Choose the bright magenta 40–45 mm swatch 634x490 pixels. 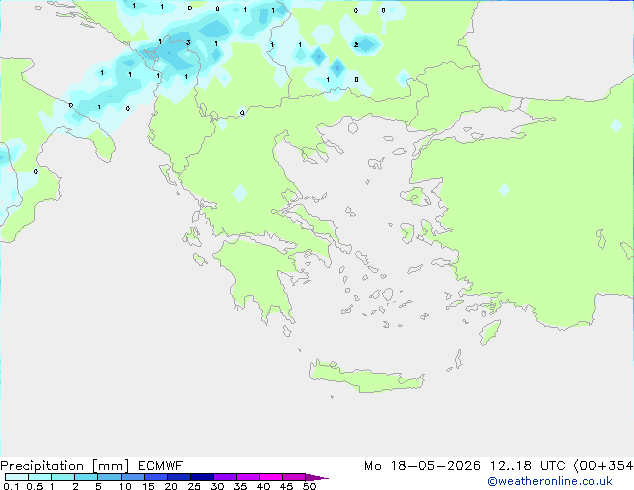(x=271, y=477)
